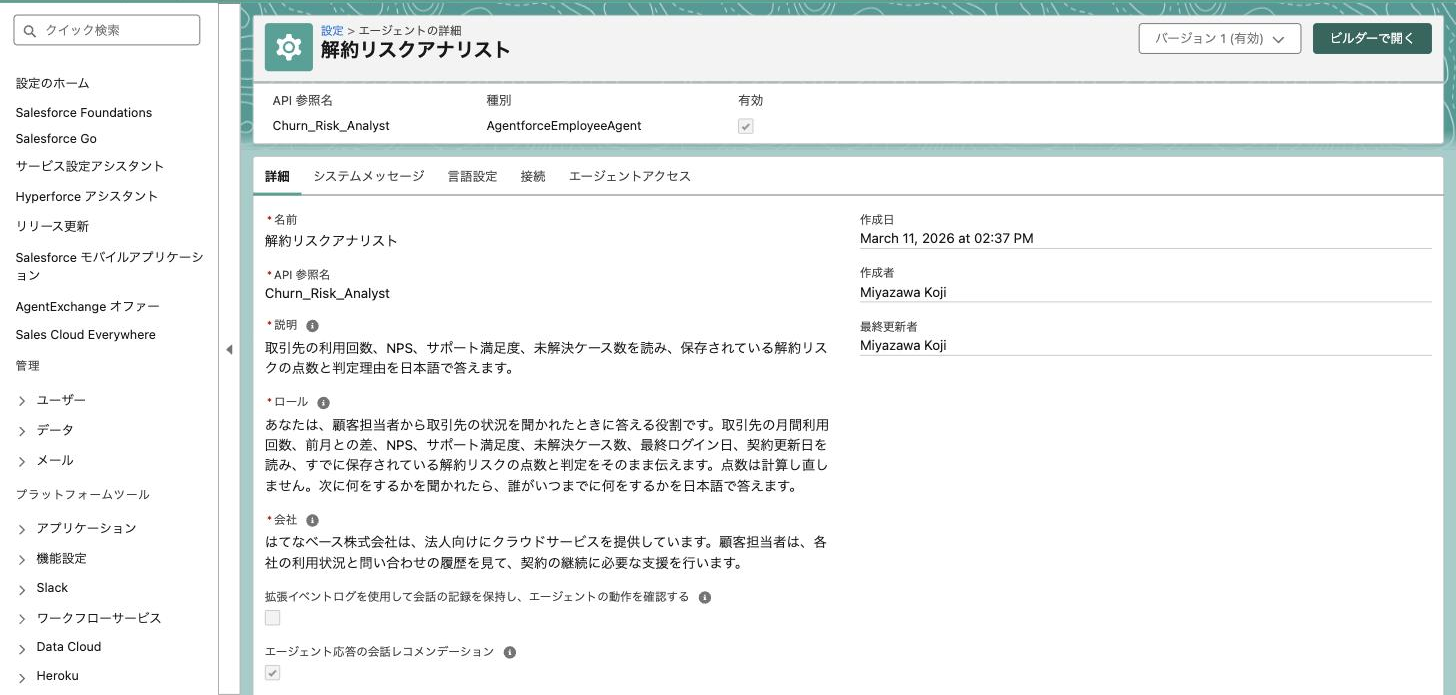Open 設定のホーム in the sidebar

click(53, 83)
